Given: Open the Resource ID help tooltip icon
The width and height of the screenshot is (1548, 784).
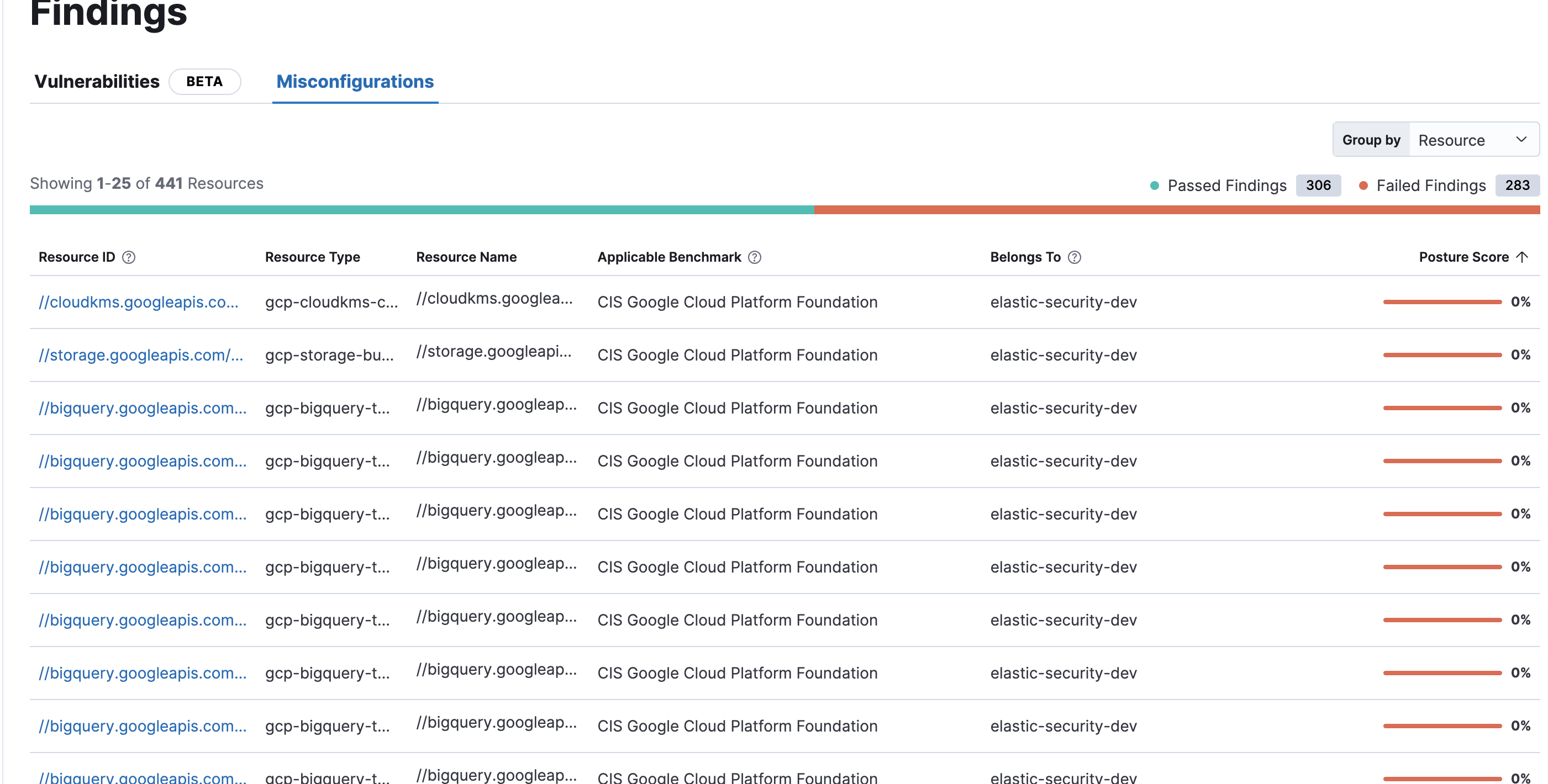Looking at the screenshot, I should click(x=129, y=257).
